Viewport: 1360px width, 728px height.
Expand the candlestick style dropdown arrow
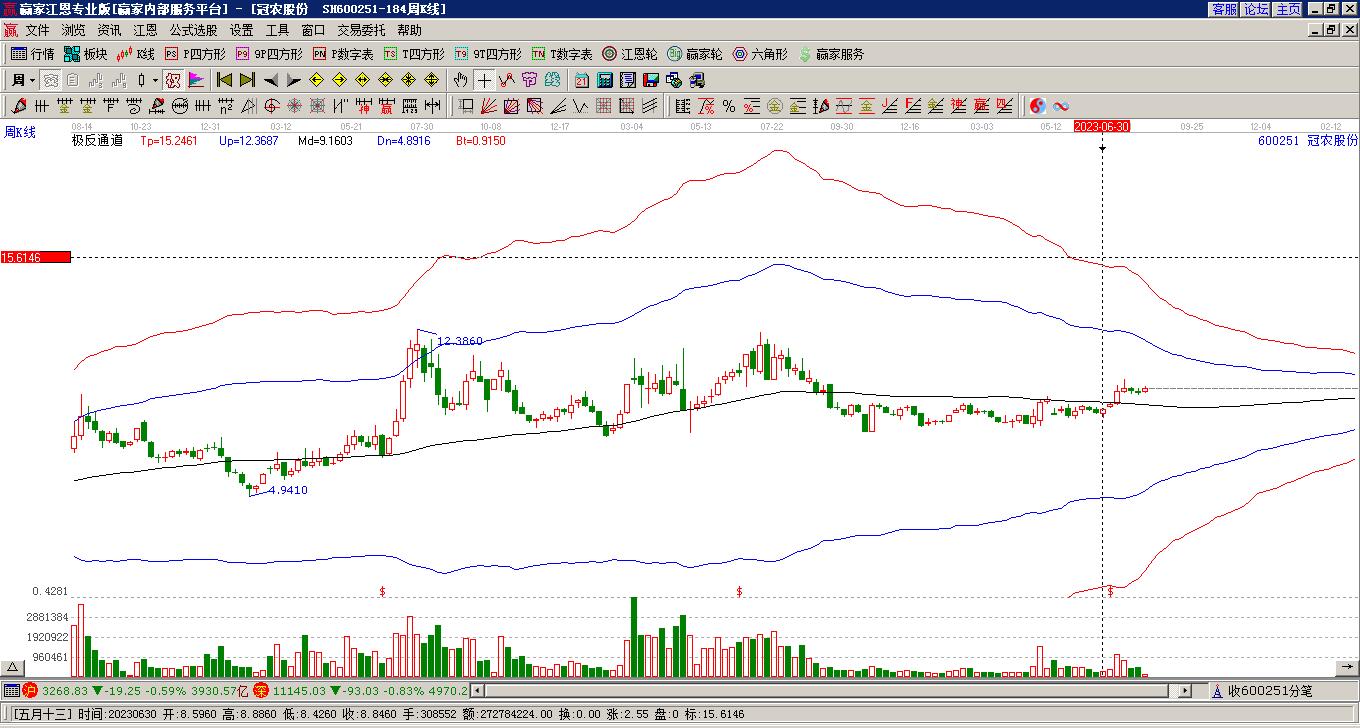(x=155, y=80)
